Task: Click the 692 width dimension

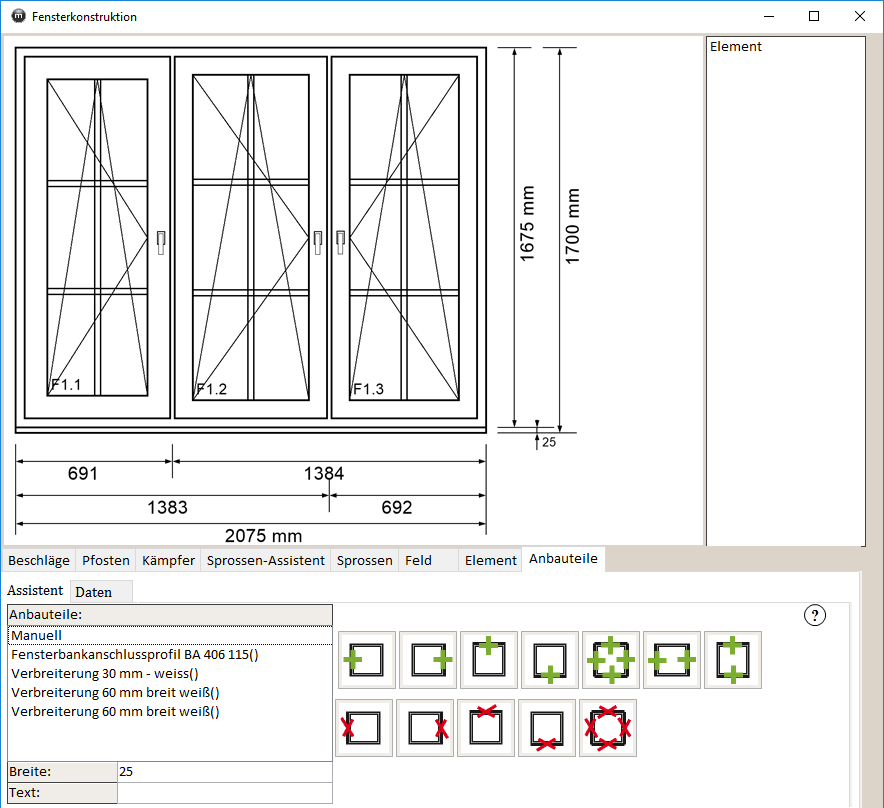Action: click(x=397, y=507)
